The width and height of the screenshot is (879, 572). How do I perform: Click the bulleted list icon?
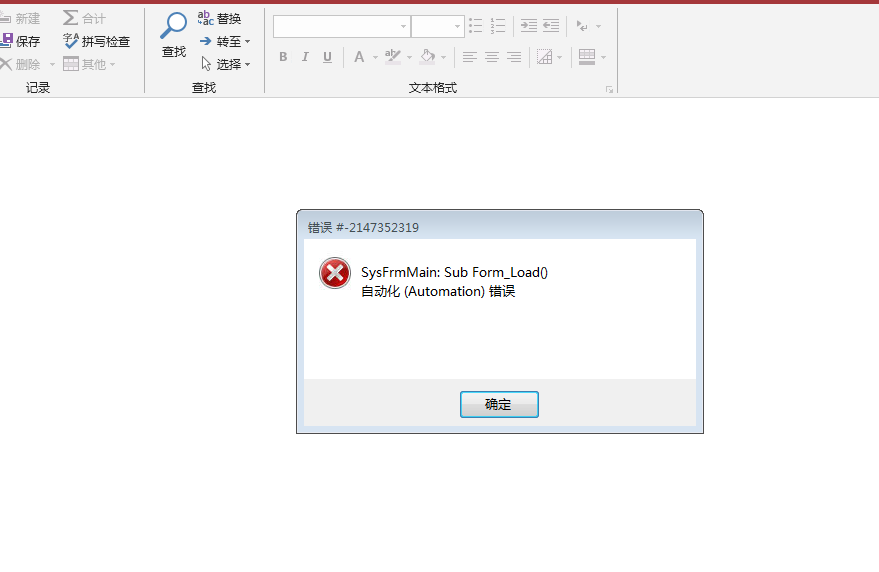point(475,26)
